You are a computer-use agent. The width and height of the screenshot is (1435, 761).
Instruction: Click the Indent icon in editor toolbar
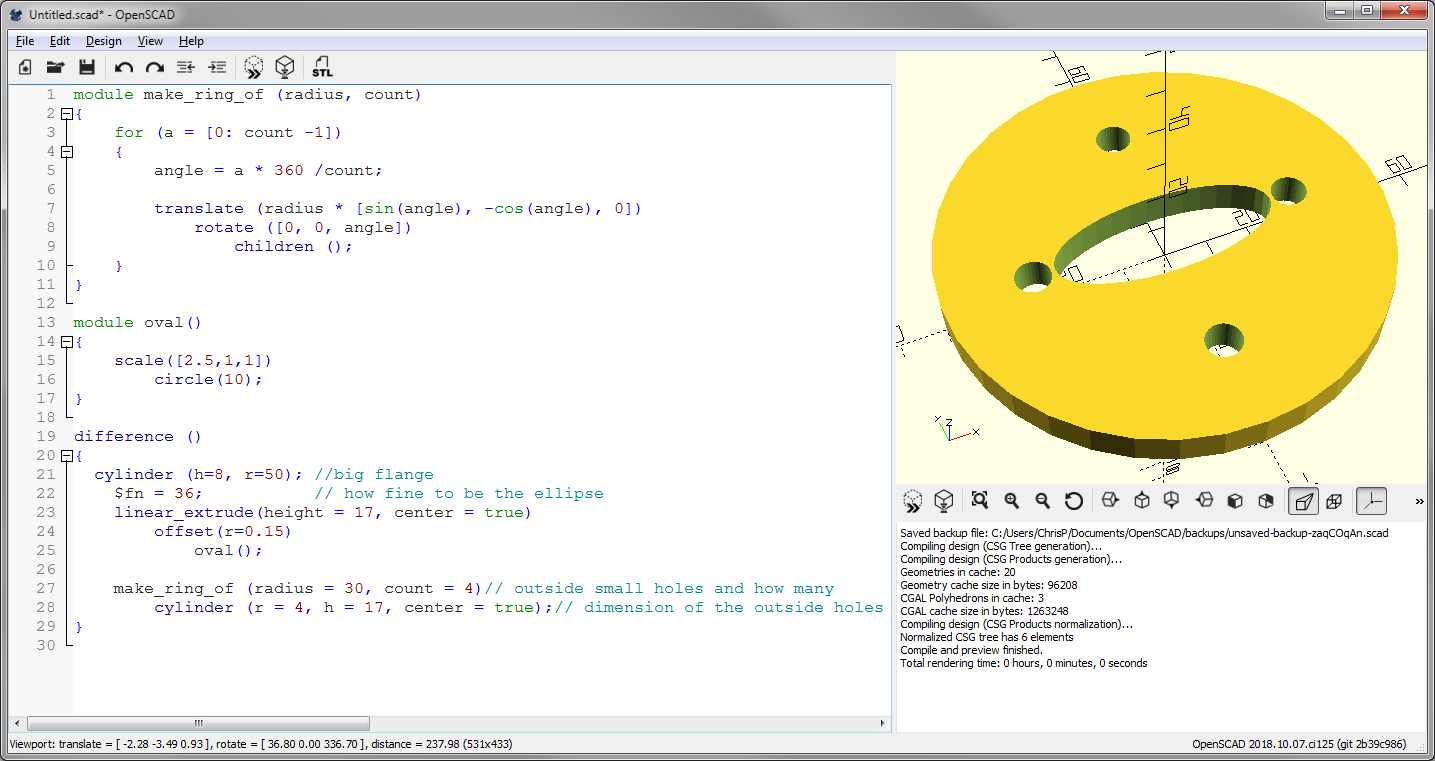click(x=217, y=67)
